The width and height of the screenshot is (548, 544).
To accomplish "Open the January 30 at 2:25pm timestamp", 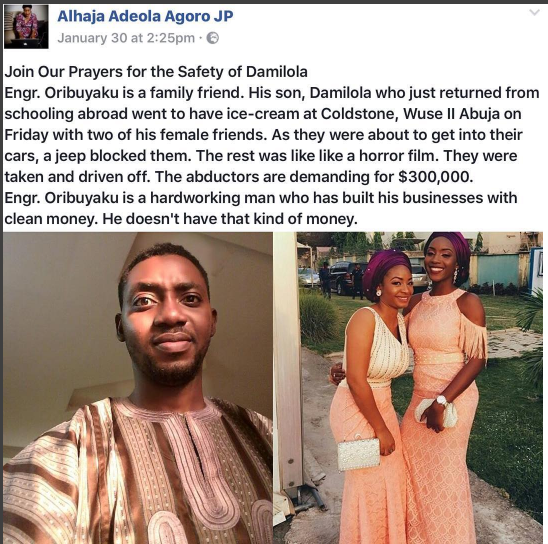I will click(126, 38).
